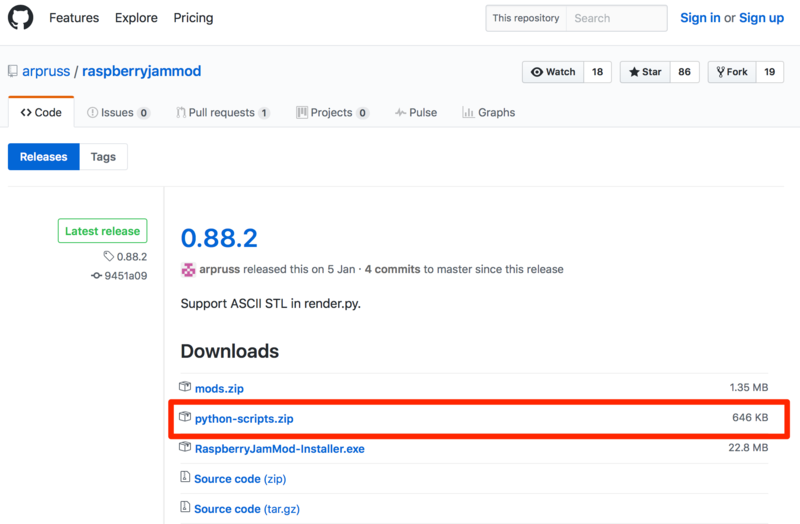
Task: Open the Pulse tab
Action: (x=416, y=112)
